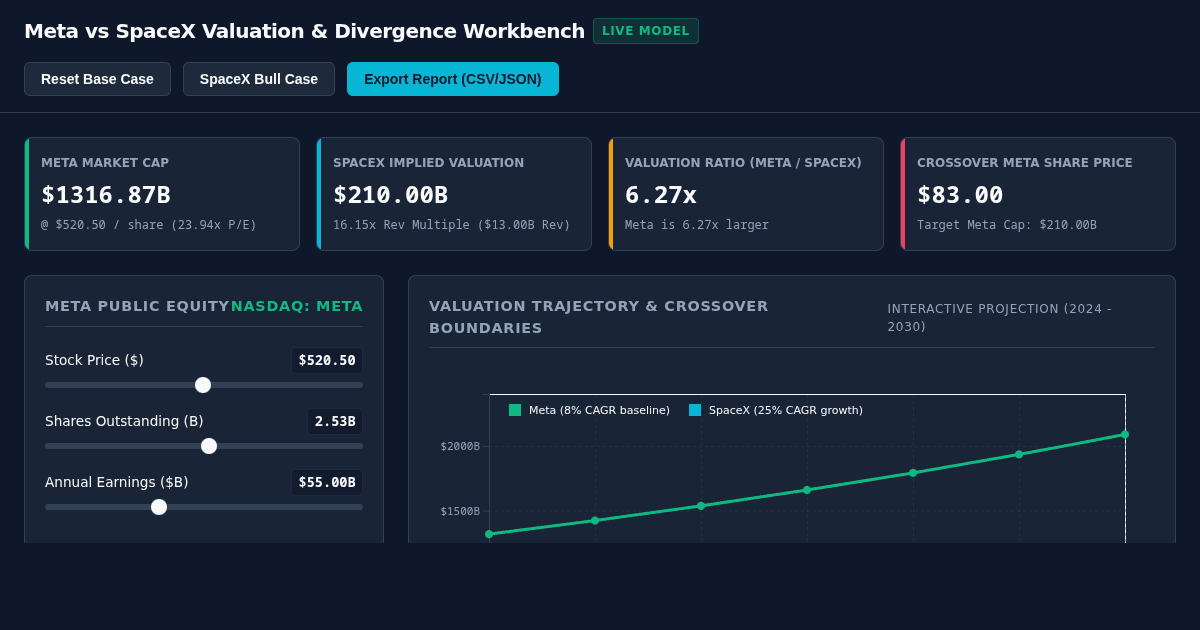Image resolution: width=1200 pixels, height=630 pixels.
Task: Click the first data point on Meta line
Action: pyautogui.click(x=489, y=534)
